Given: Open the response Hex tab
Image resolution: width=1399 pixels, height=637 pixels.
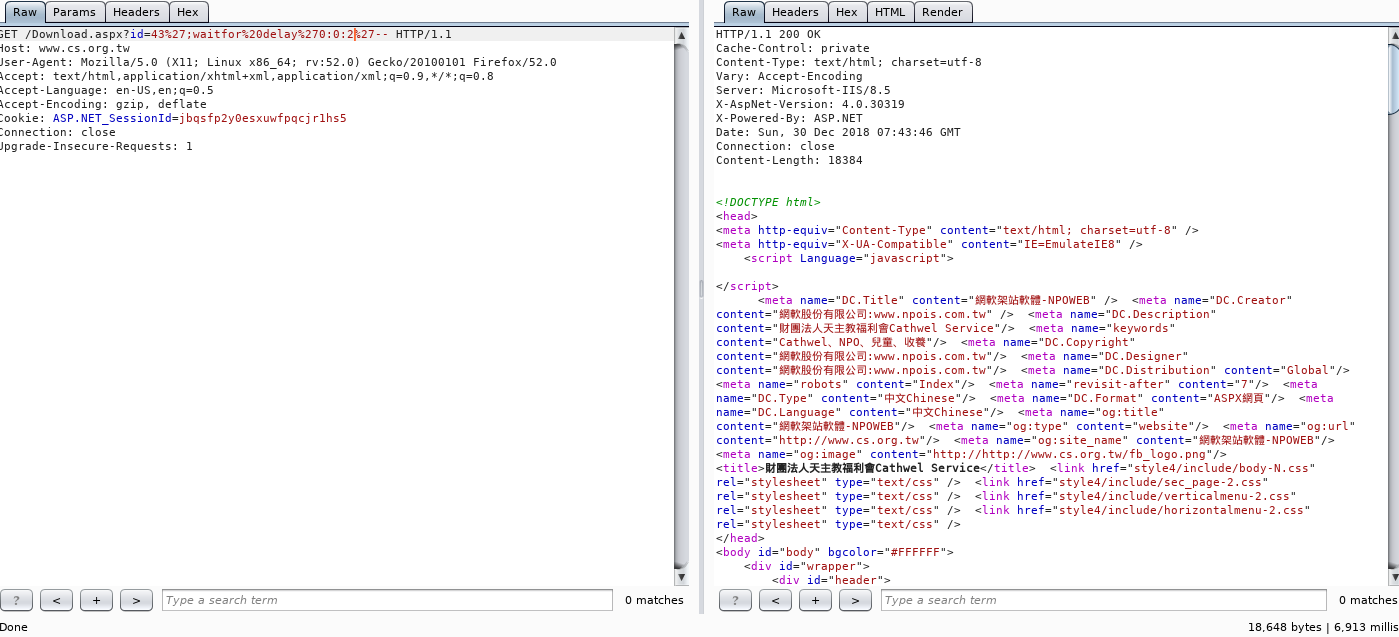Looking at the screenshot, I should [x=846, y=12].
